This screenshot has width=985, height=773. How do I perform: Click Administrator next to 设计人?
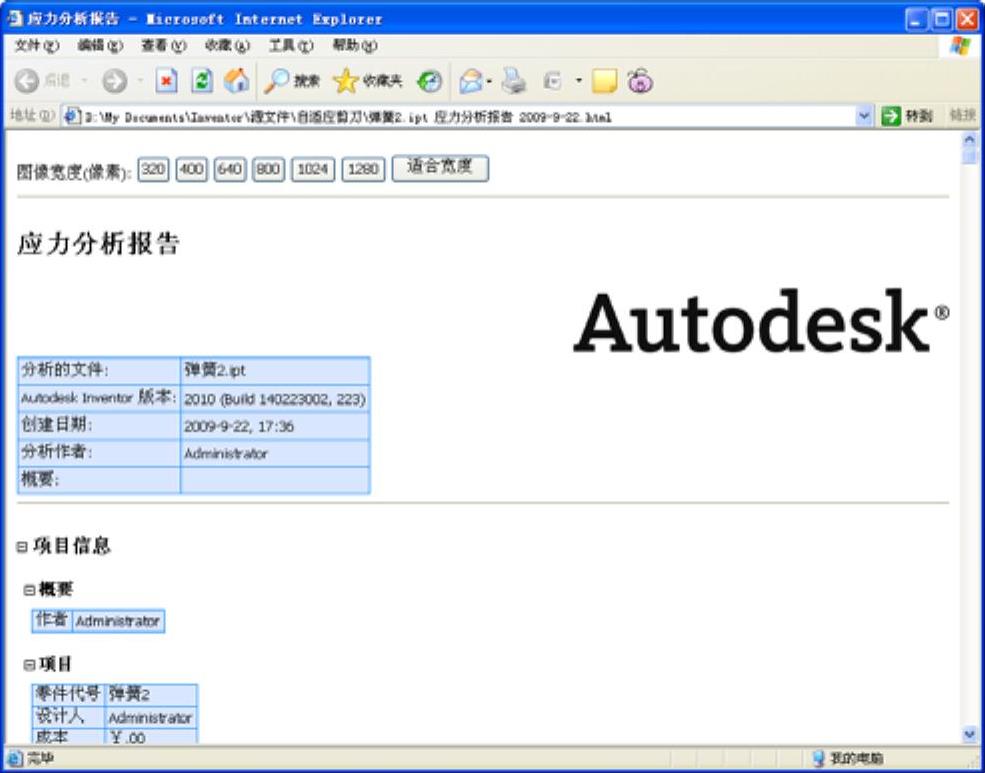coord(151,717)
